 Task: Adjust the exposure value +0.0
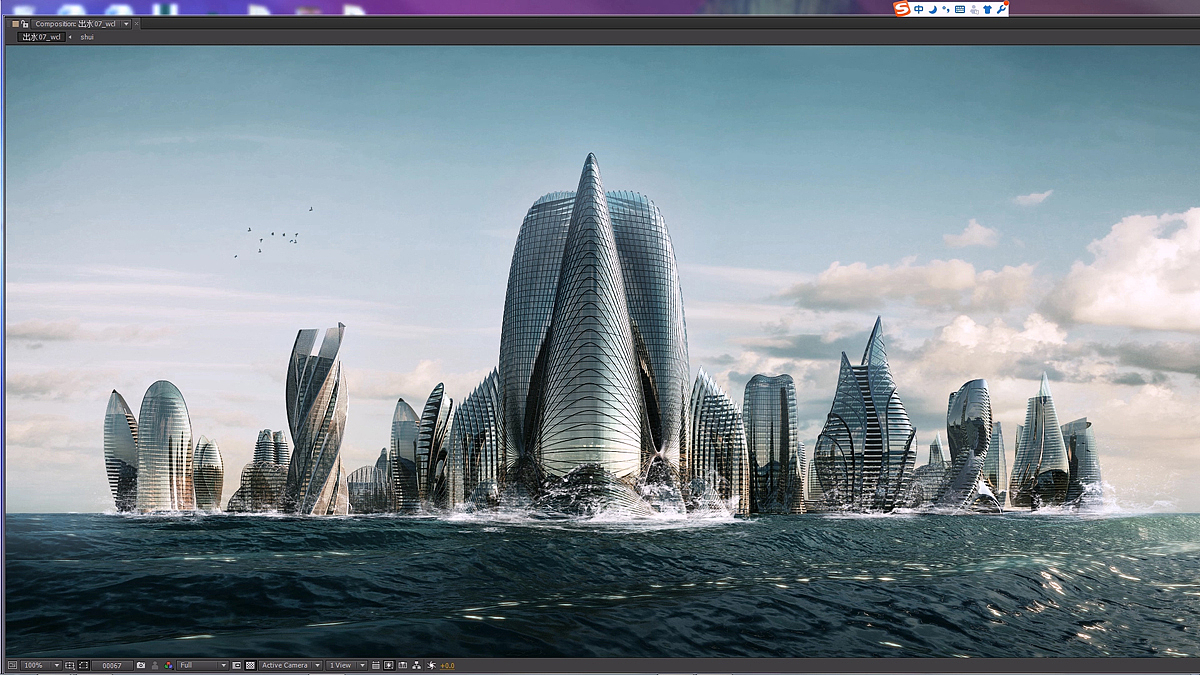447,665
